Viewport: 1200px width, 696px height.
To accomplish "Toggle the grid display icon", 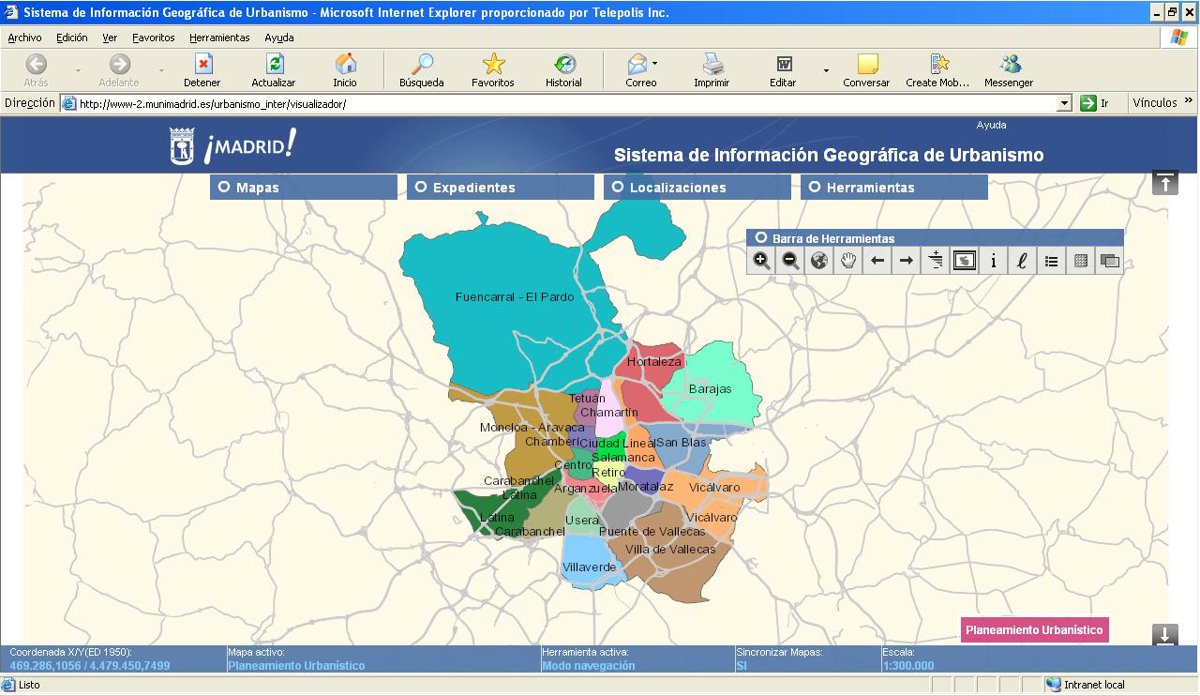I will pos(1080,261).
